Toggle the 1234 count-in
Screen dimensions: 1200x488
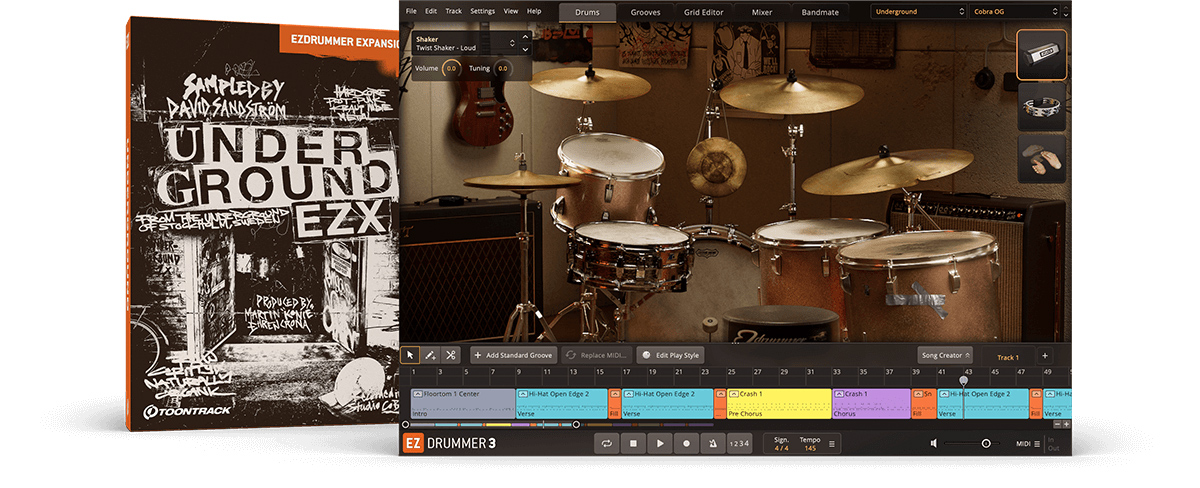point(738,443)
